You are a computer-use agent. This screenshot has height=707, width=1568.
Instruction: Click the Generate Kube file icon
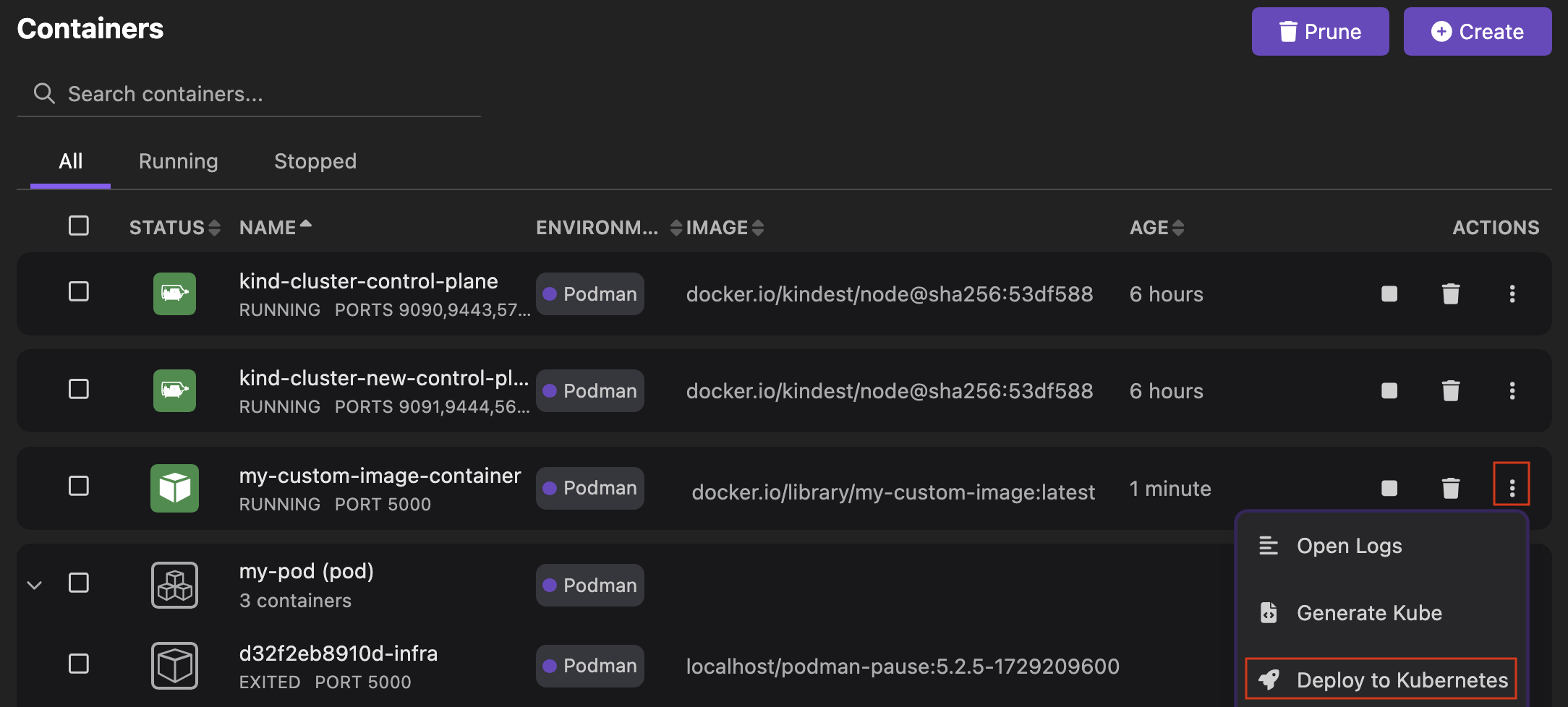tap(1268, 612)
